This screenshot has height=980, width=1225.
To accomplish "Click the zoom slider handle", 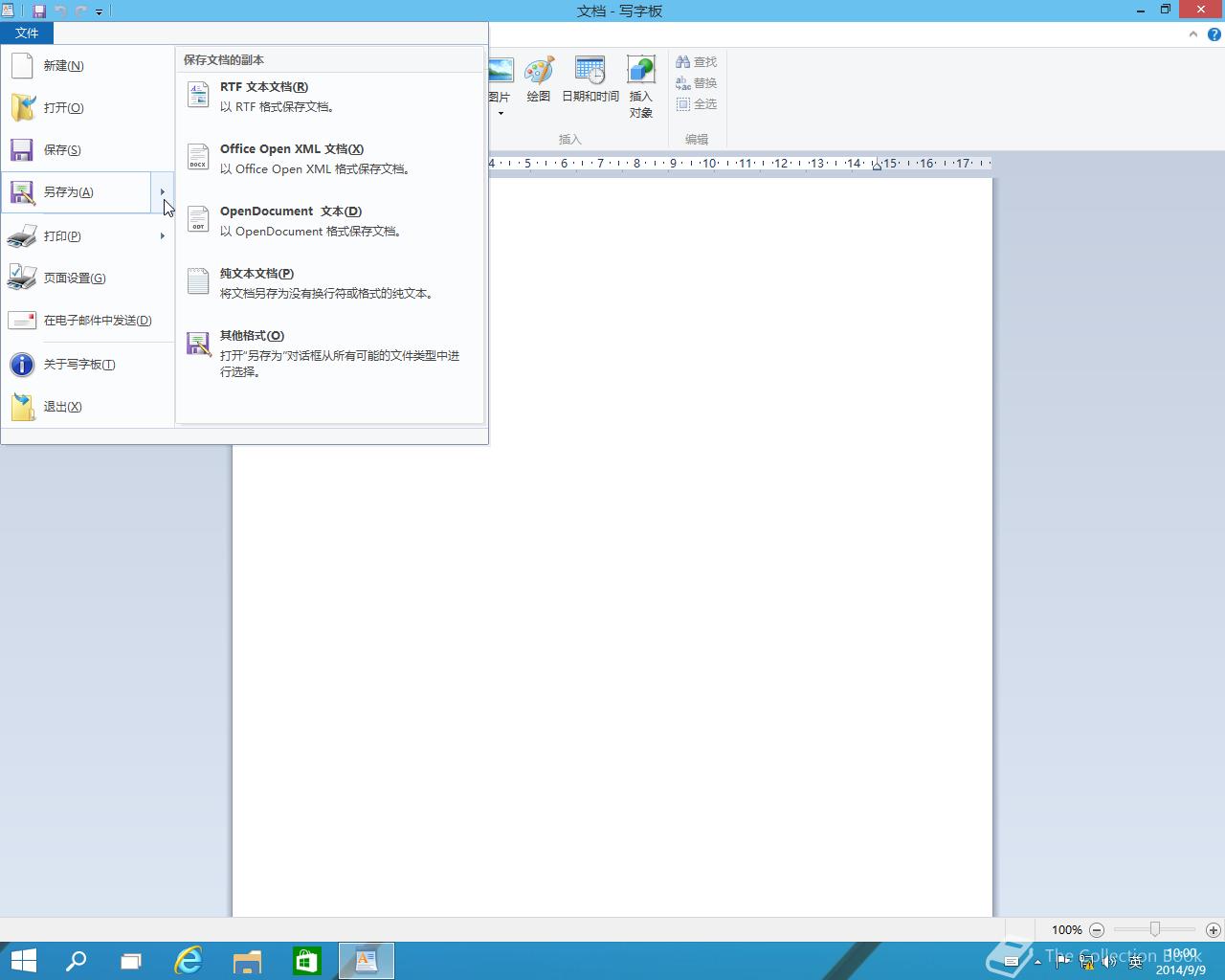I will (x=1155, y=929).
